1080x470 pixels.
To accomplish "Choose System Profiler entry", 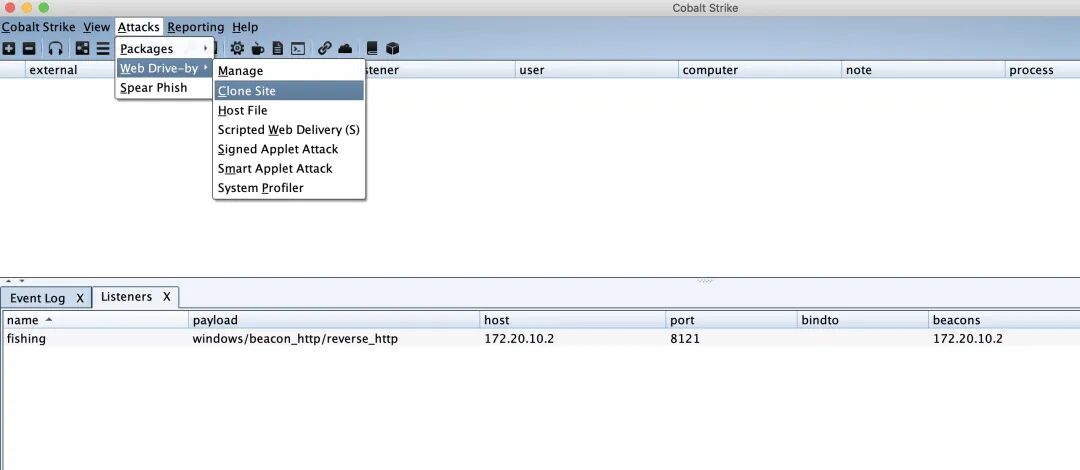I will tap(289, 187).
